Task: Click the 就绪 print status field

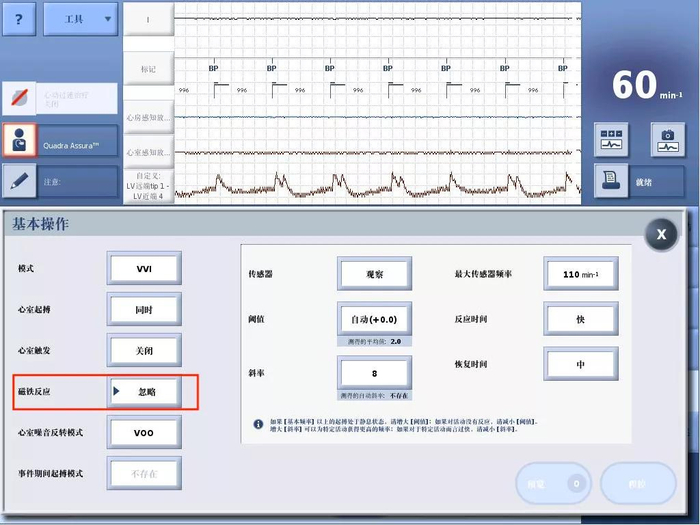Action: (656, 182)
